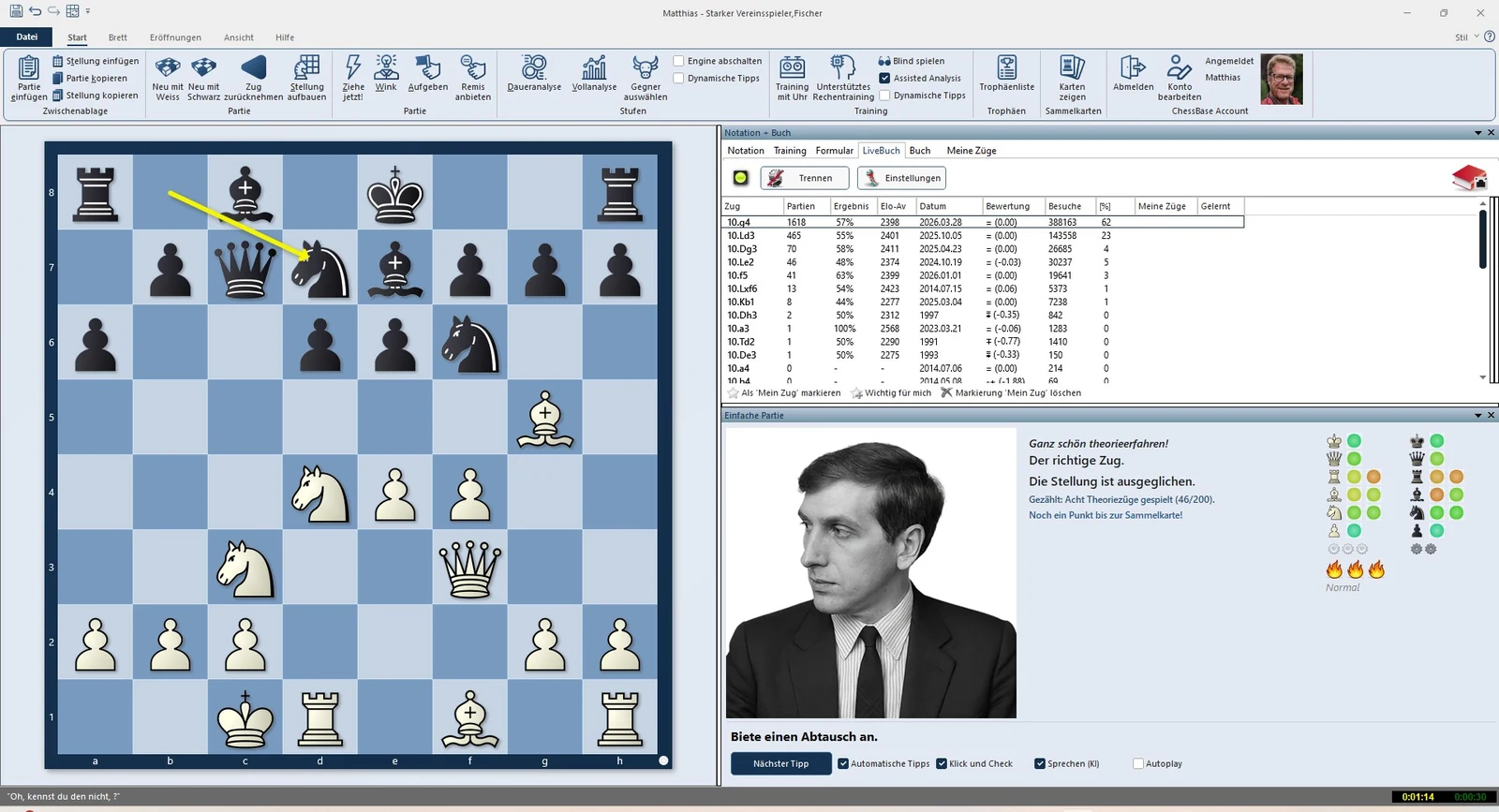
Task: Click the red book icon in LiveBuch
Action: (x=1469, y=177)
